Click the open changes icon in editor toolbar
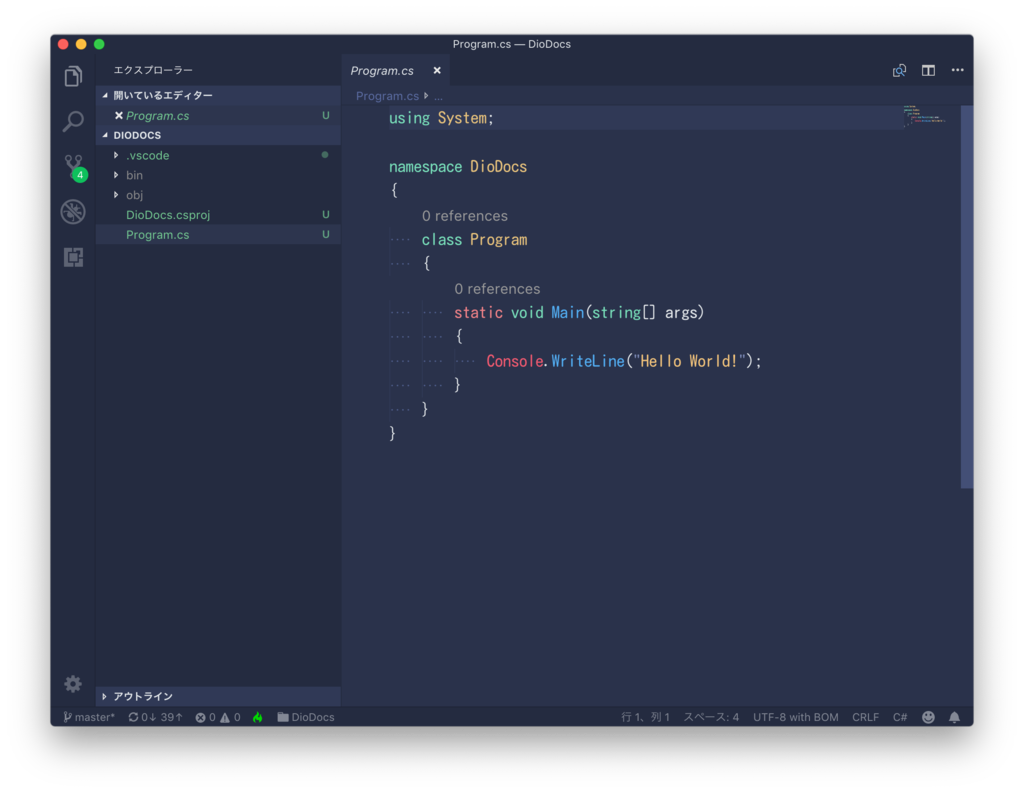The height and width of the screenshot is (793, 1024). (x=899, y=71)
